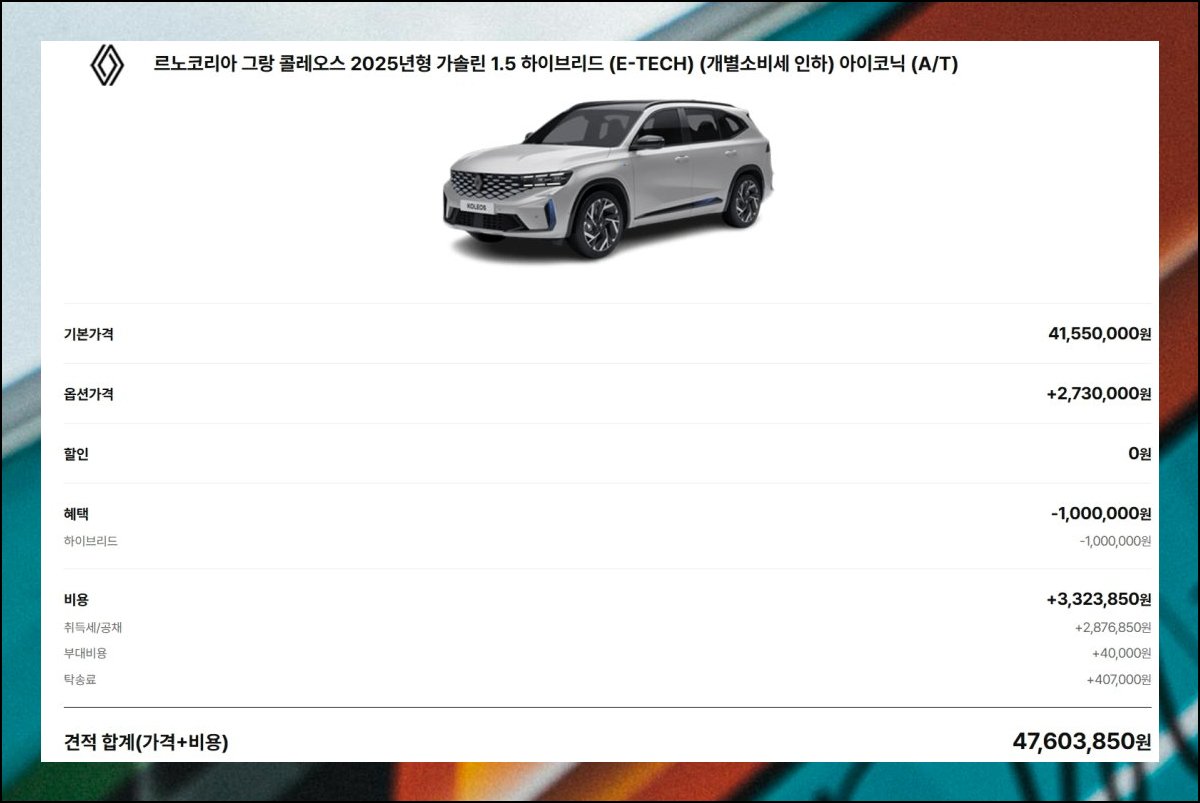Click the incidental cost +40,000원

click(x=1122, y=653)
